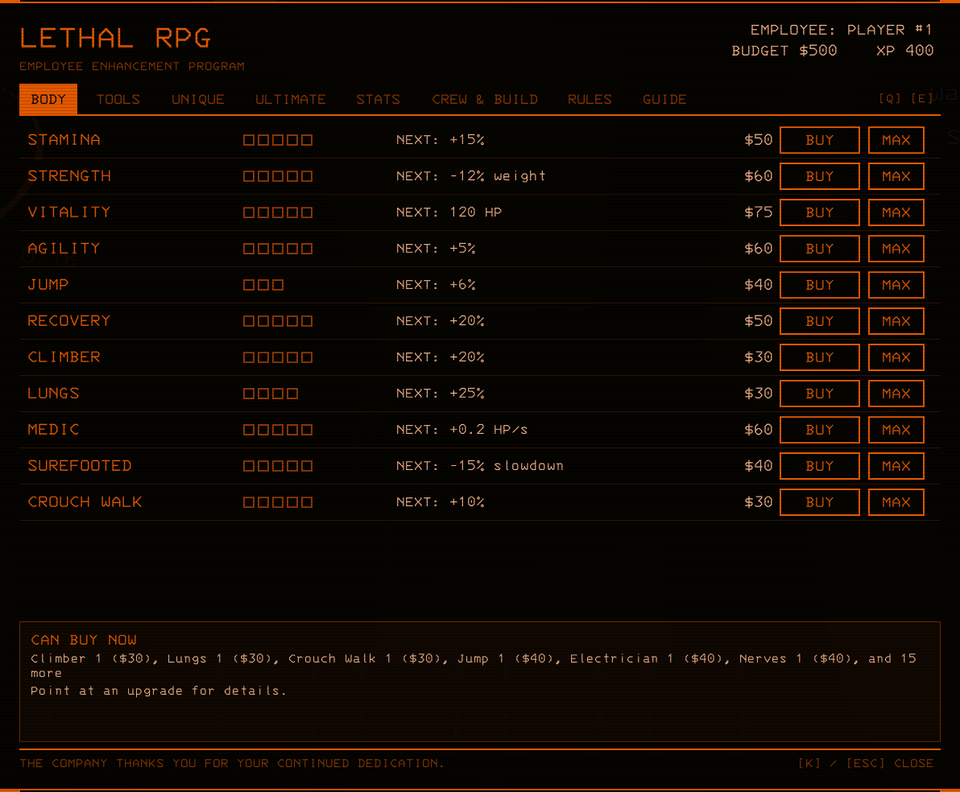The width and height of the screenshot is (960, 792).
Task: Go to the ULTIMATE tab
Action: [x=290, y=99]
